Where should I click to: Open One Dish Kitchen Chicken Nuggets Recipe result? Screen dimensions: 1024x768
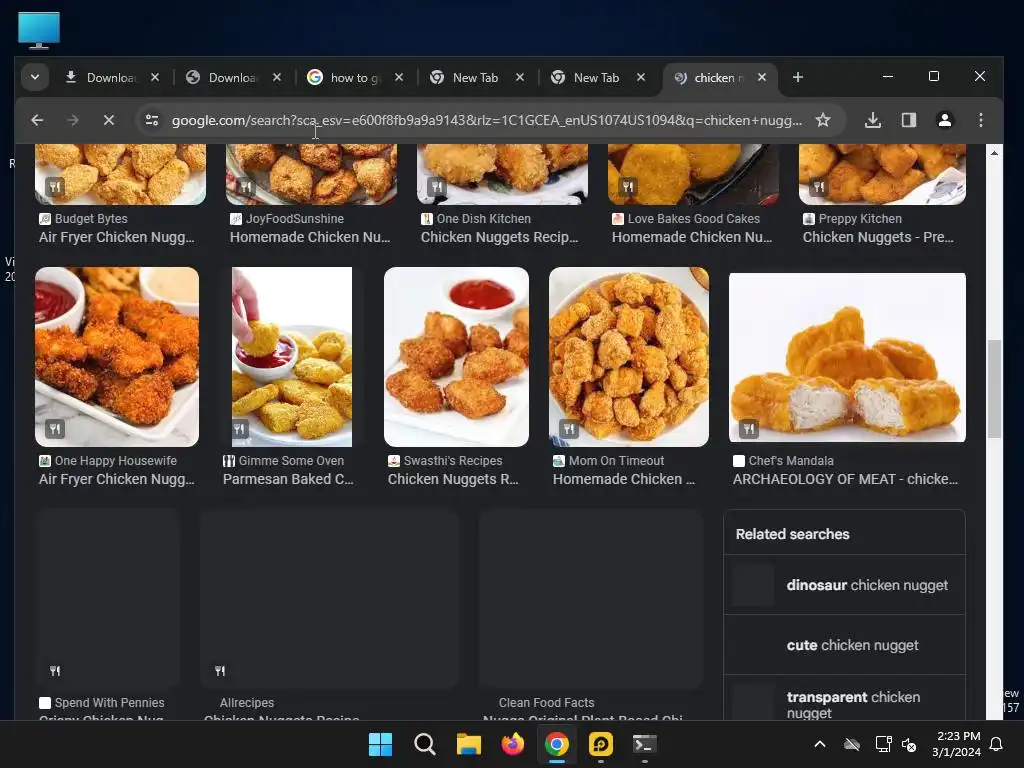(x=500, y=237)
